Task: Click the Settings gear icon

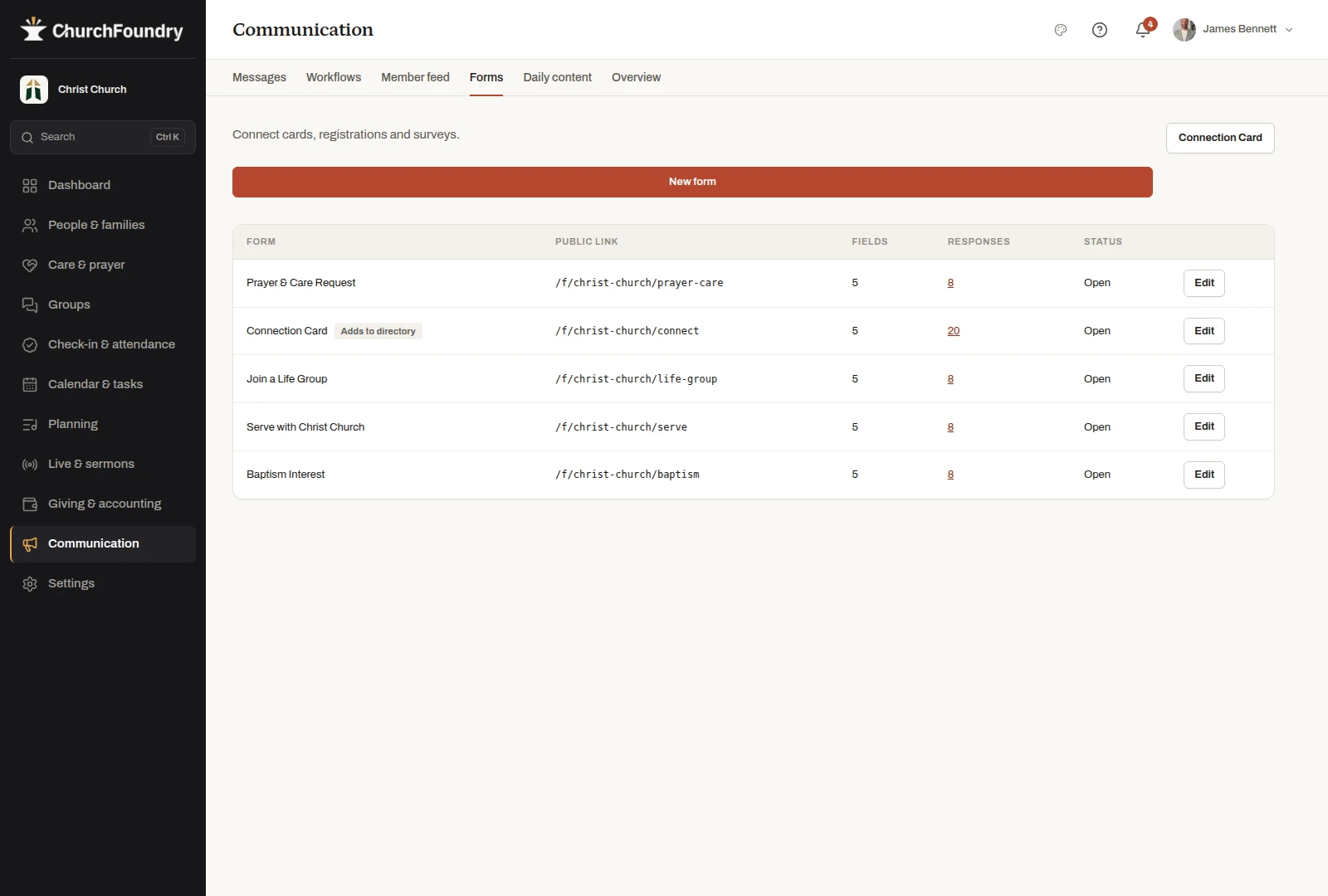Action: tap(30, 584)
